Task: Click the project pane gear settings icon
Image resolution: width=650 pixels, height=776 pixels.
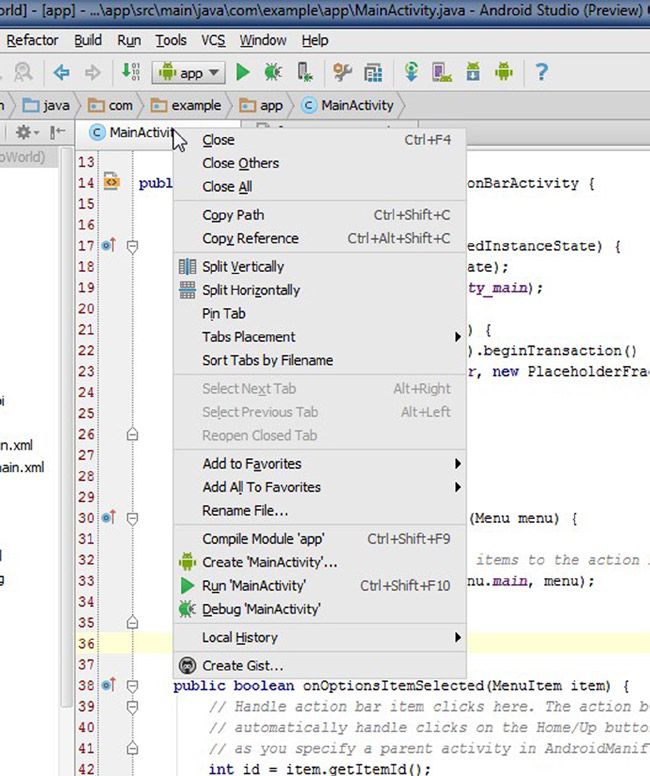Action: point(26,132)
